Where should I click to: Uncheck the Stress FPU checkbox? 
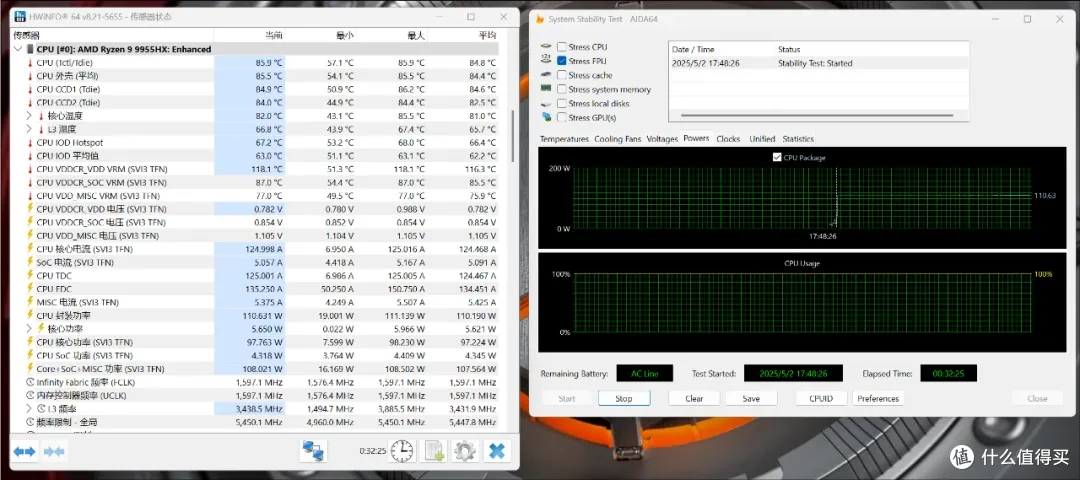pyautogui.click(x=562, y=61)
